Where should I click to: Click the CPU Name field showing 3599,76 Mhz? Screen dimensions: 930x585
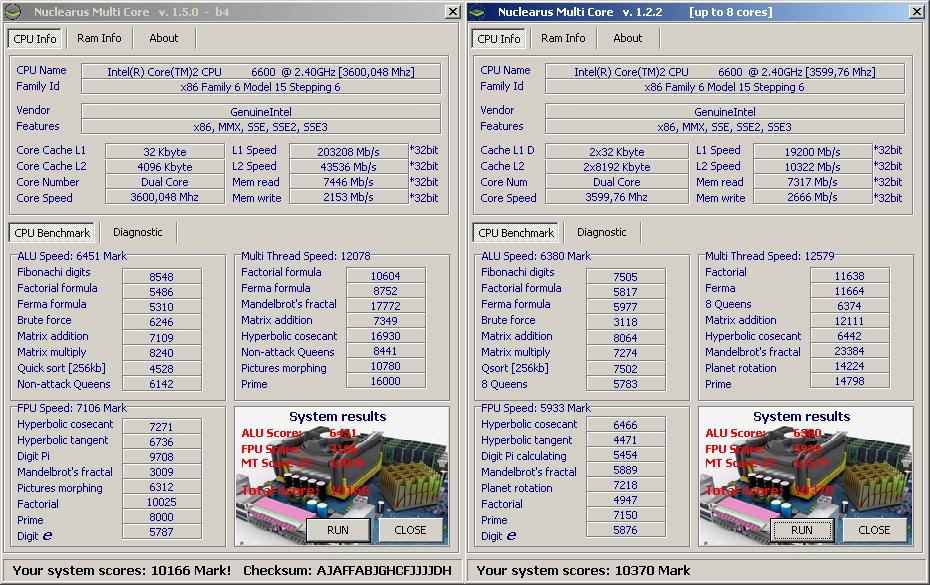point(725,72)
